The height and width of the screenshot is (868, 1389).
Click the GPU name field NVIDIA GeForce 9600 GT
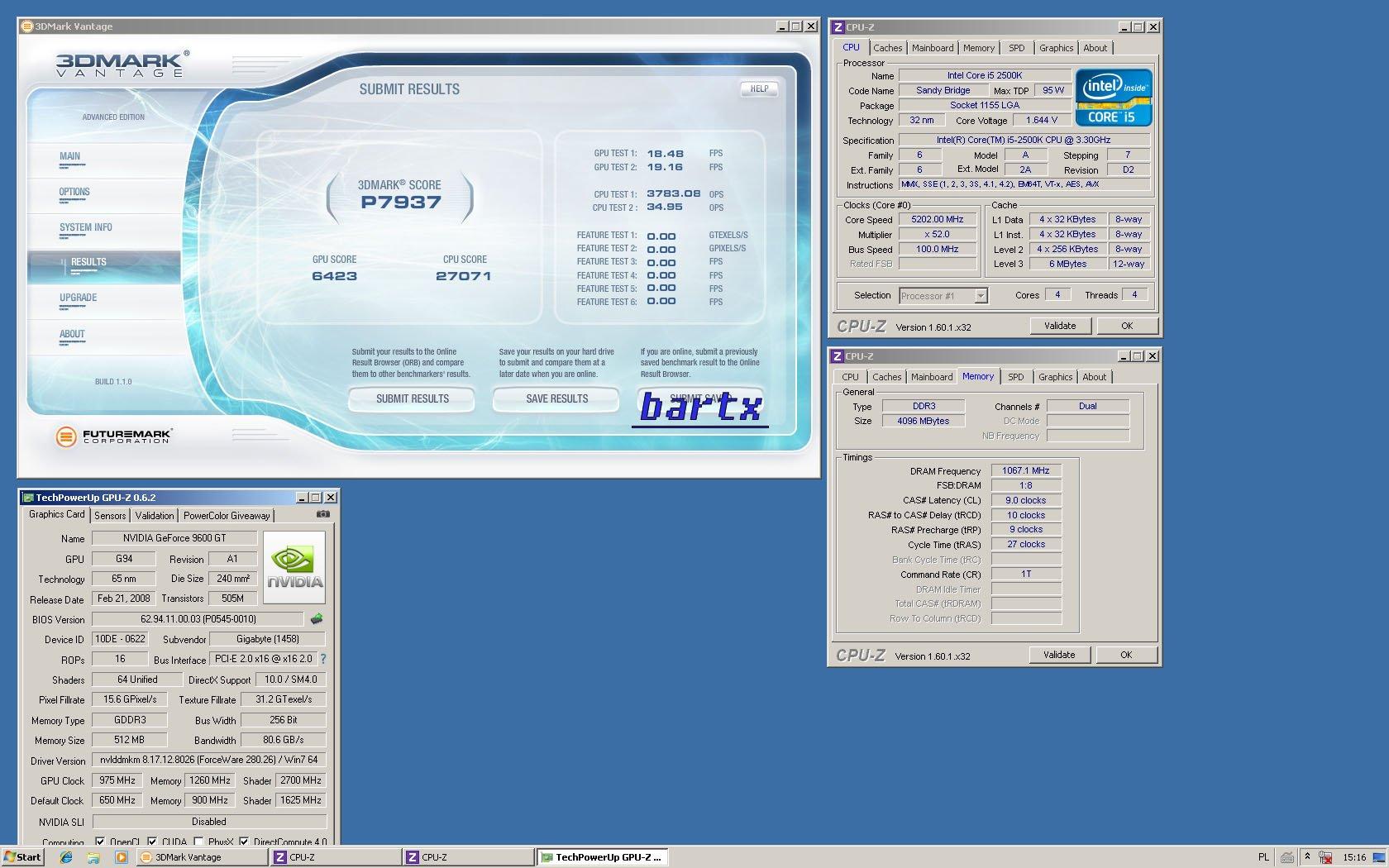174,538
